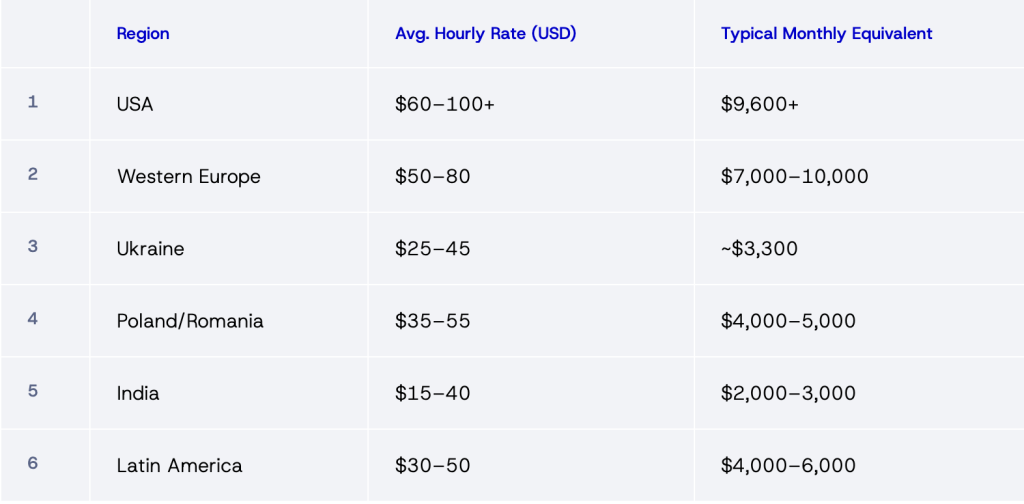Screen dimensions: 1024x504
Task: Select the Ukraine region cell
Action: pyautogui.click(x=151, y=249)
